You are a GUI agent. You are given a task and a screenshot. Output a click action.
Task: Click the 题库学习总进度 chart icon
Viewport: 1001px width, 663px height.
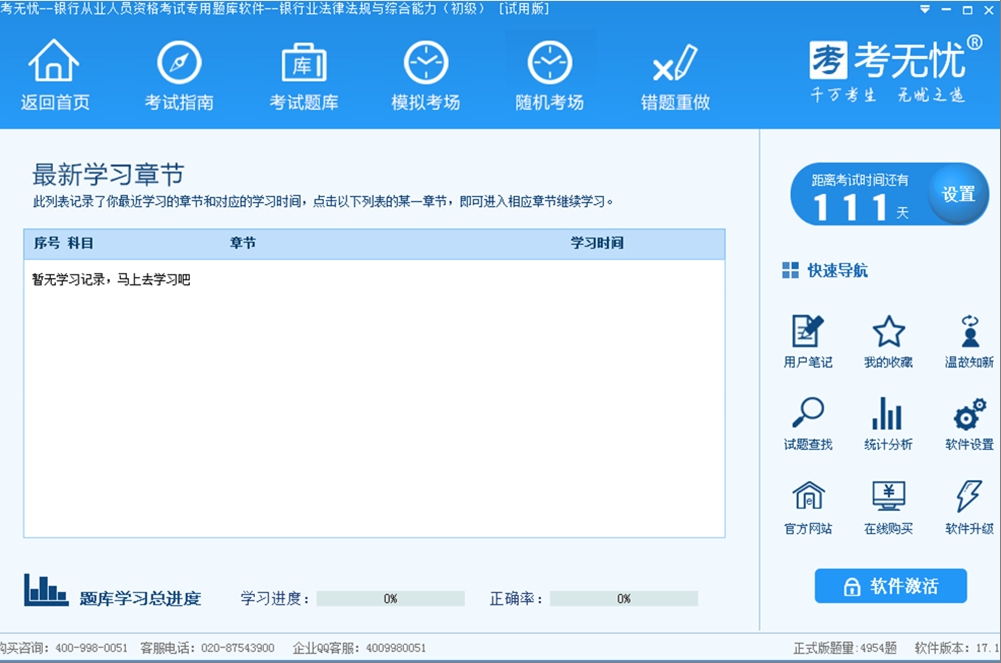(x=46, y=590)
